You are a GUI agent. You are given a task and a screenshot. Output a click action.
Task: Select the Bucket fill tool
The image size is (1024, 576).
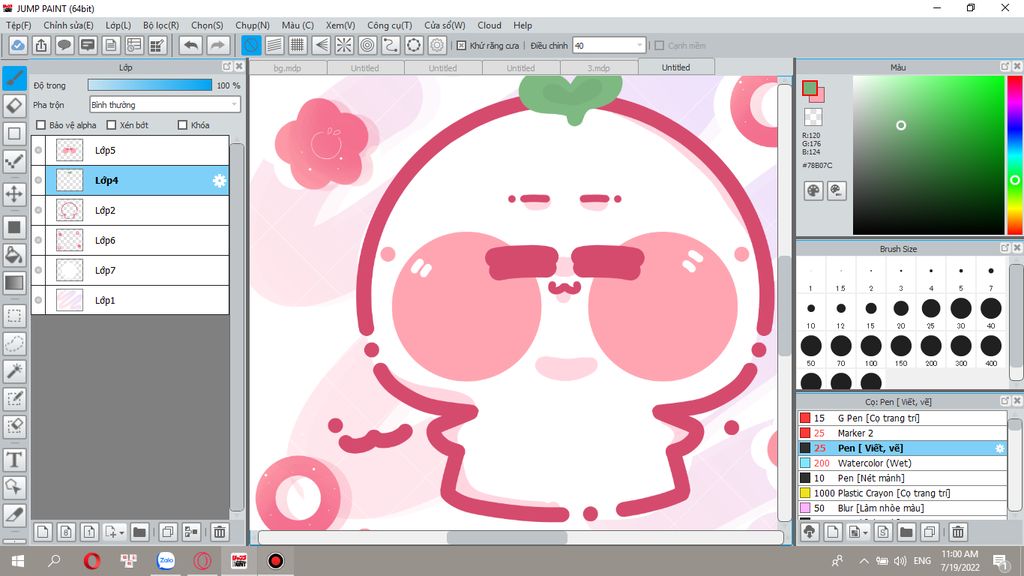(14, 255)
